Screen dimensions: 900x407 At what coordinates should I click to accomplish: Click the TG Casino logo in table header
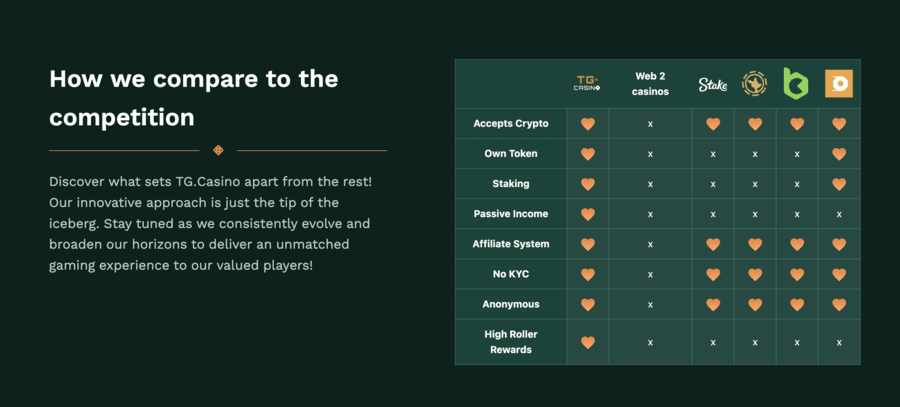(587, 84)
